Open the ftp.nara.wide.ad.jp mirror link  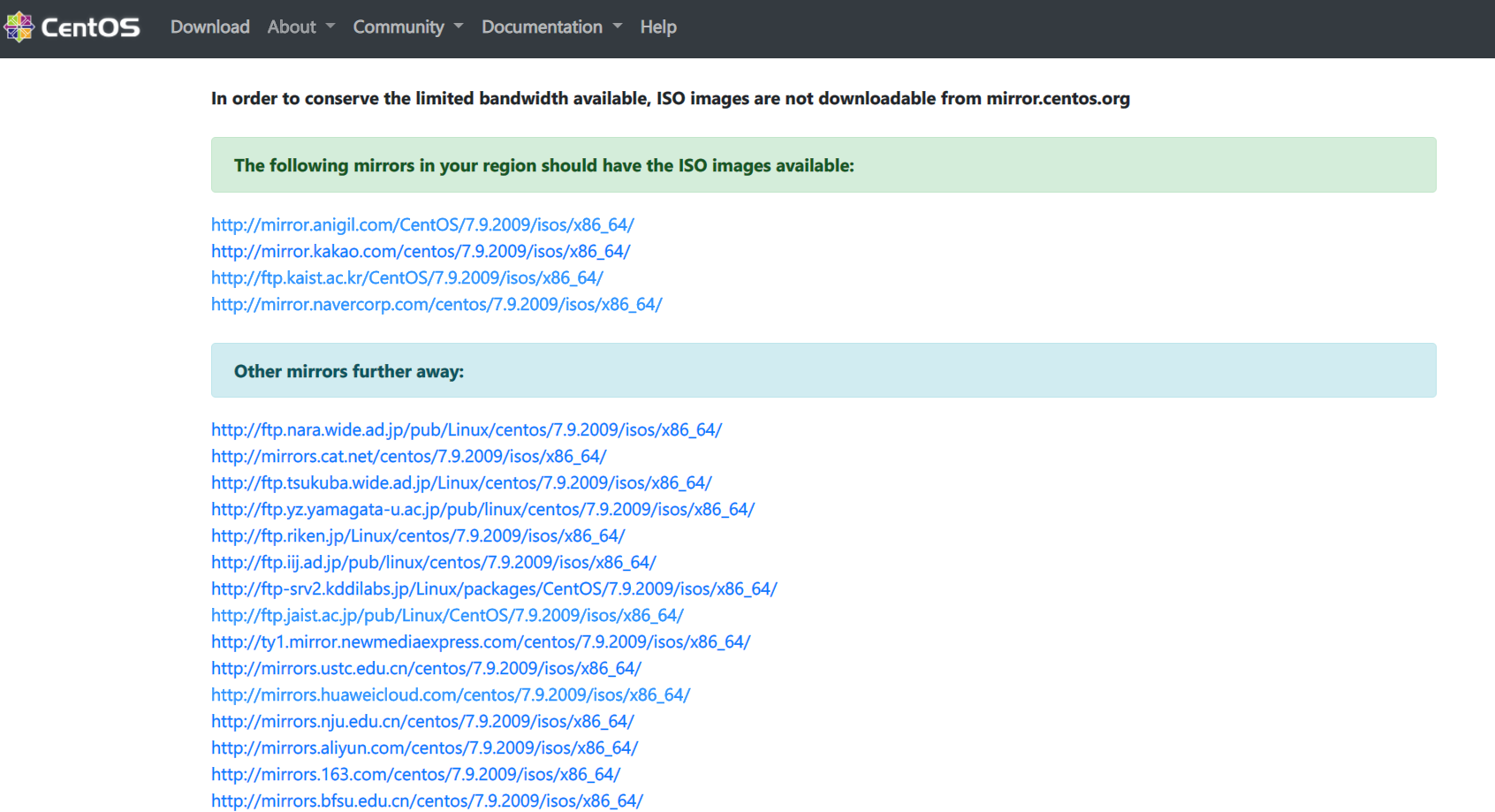[x=467, y=429]
